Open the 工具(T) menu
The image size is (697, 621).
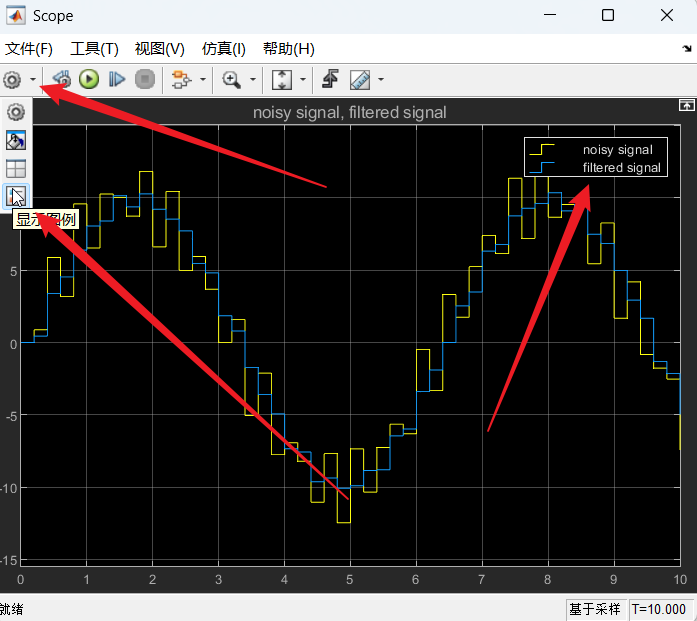point(94,48)
